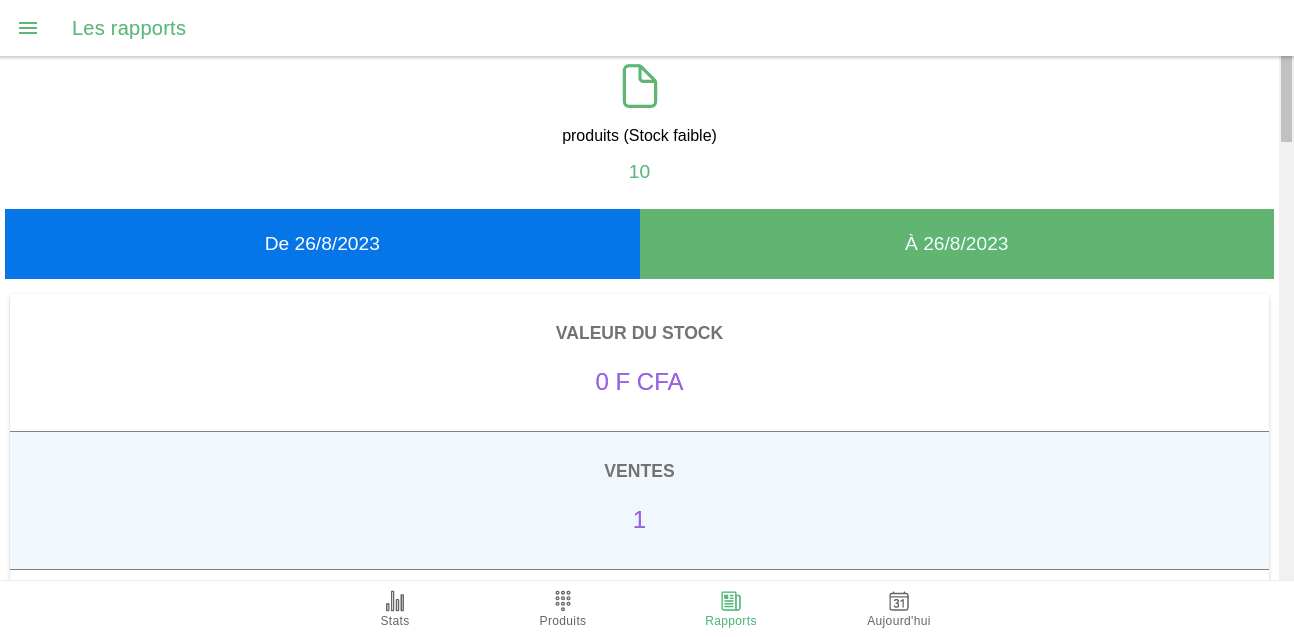Click the sales count 1

640,520
